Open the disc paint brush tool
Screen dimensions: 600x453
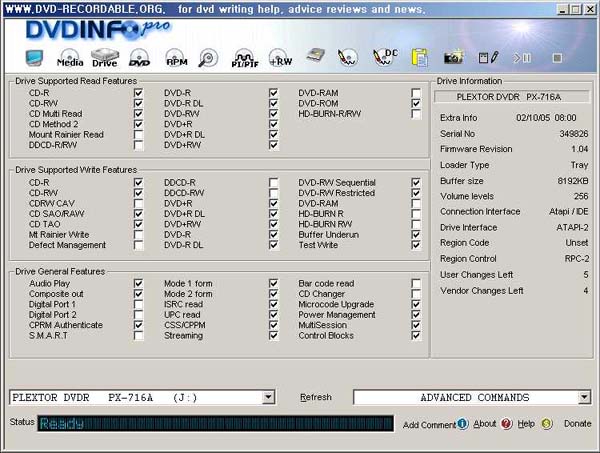347,58
